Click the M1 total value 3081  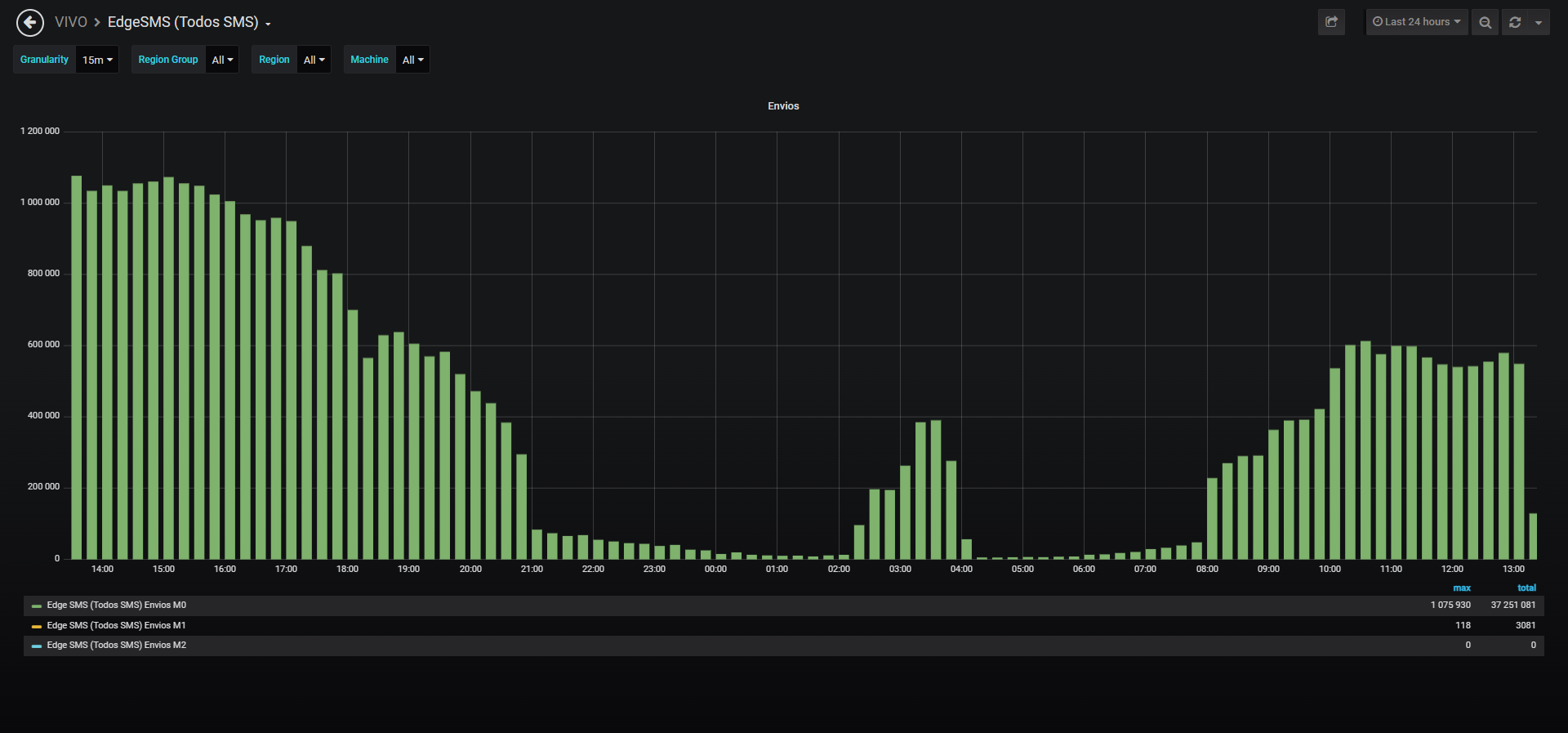click(1526, 625)
